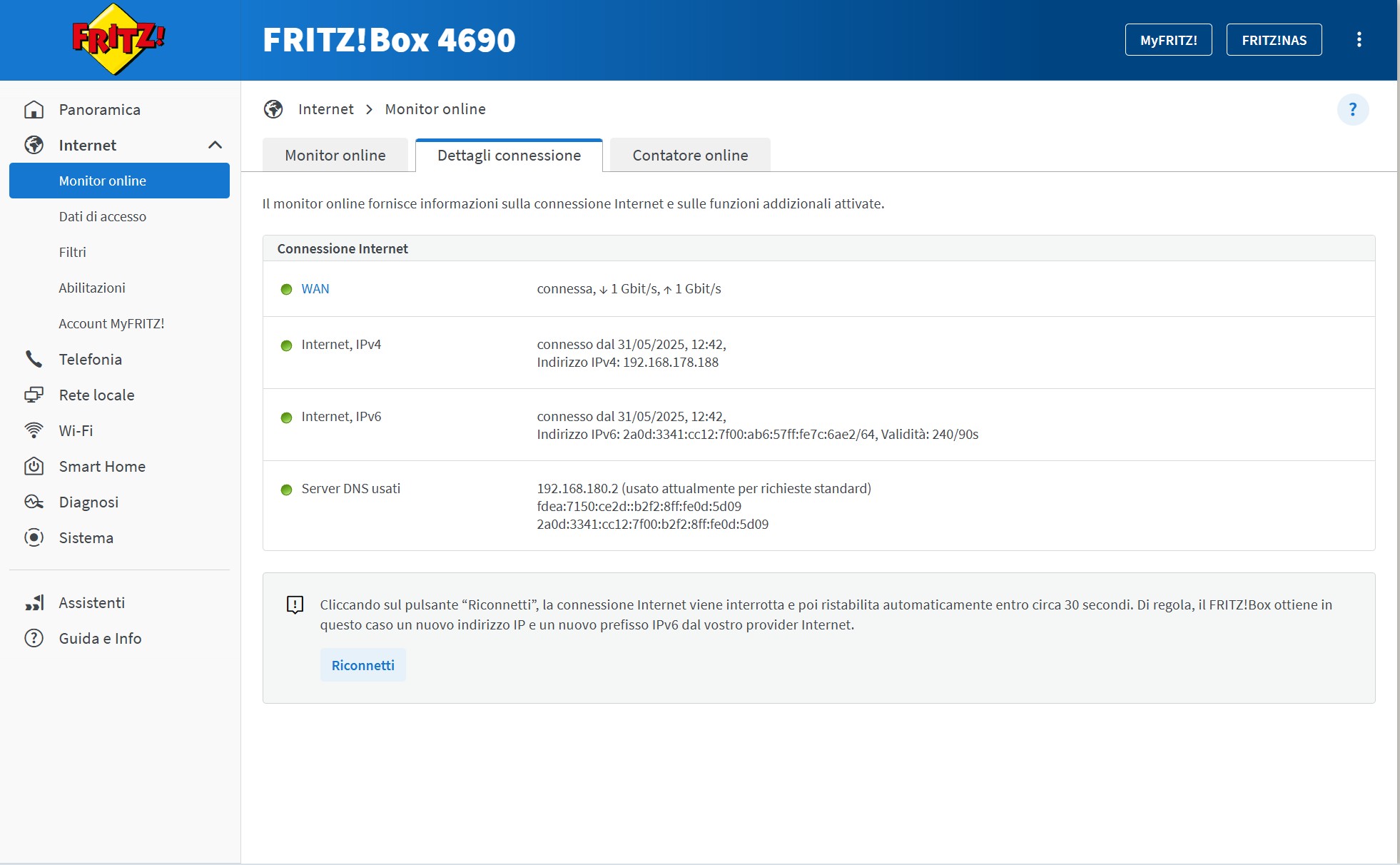1400x865 pixels.
Task: Click the Smart Home power icon
Action: coord(34,466)
